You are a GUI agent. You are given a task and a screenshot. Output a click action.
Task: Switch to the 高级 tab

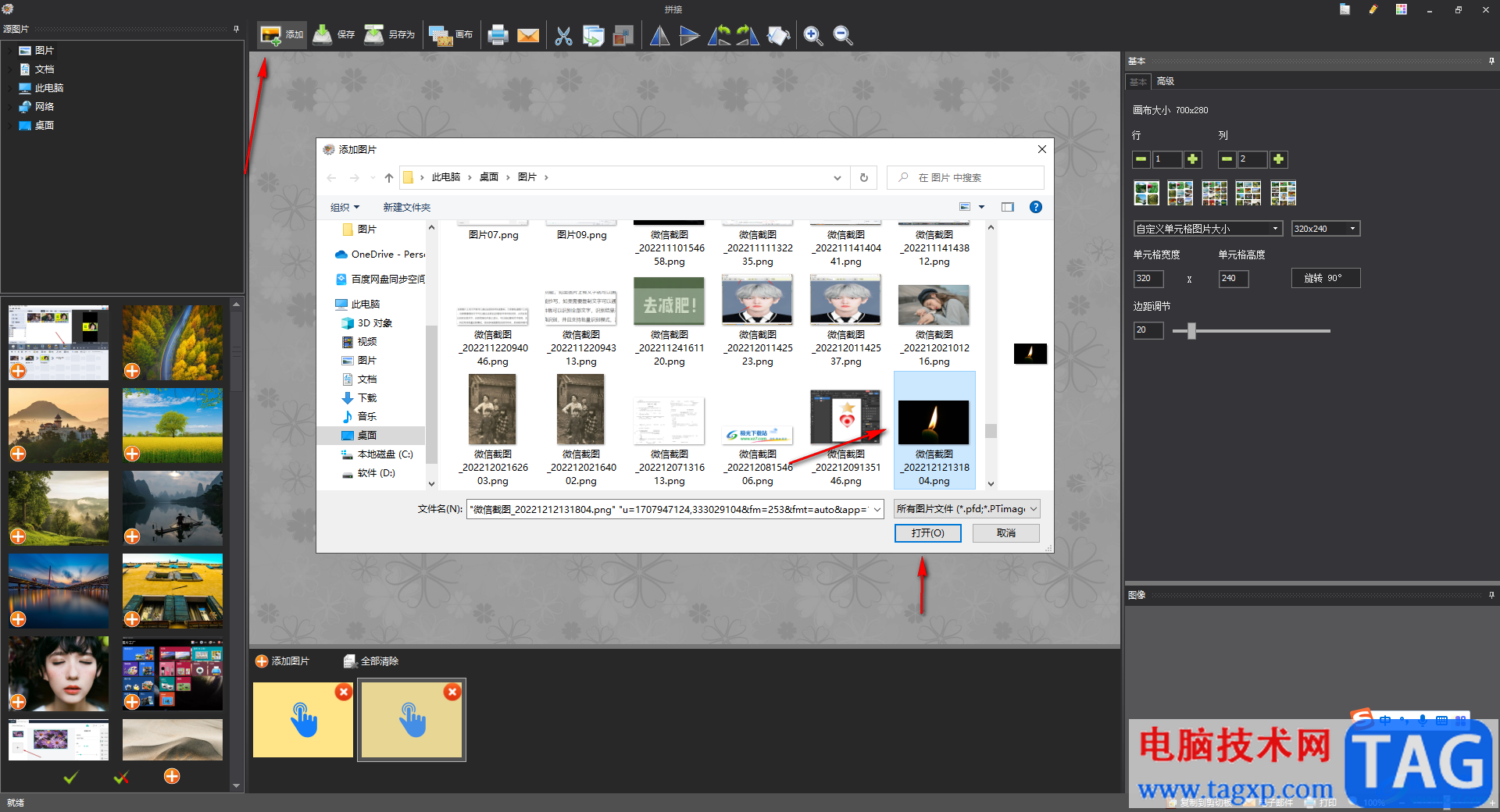tap(1165, 81)
